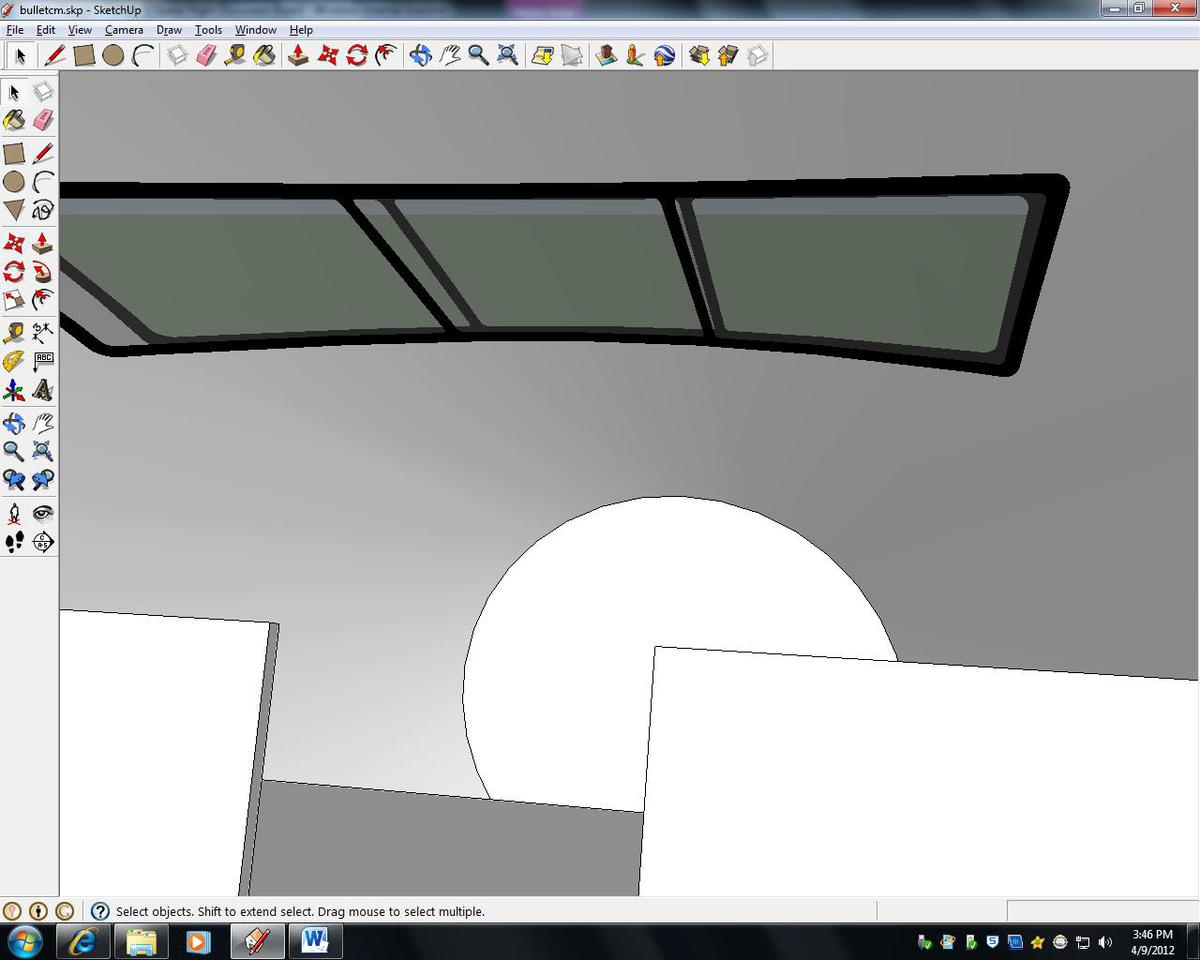
Task: Open the Camera menu
Action: click(125, 30)
